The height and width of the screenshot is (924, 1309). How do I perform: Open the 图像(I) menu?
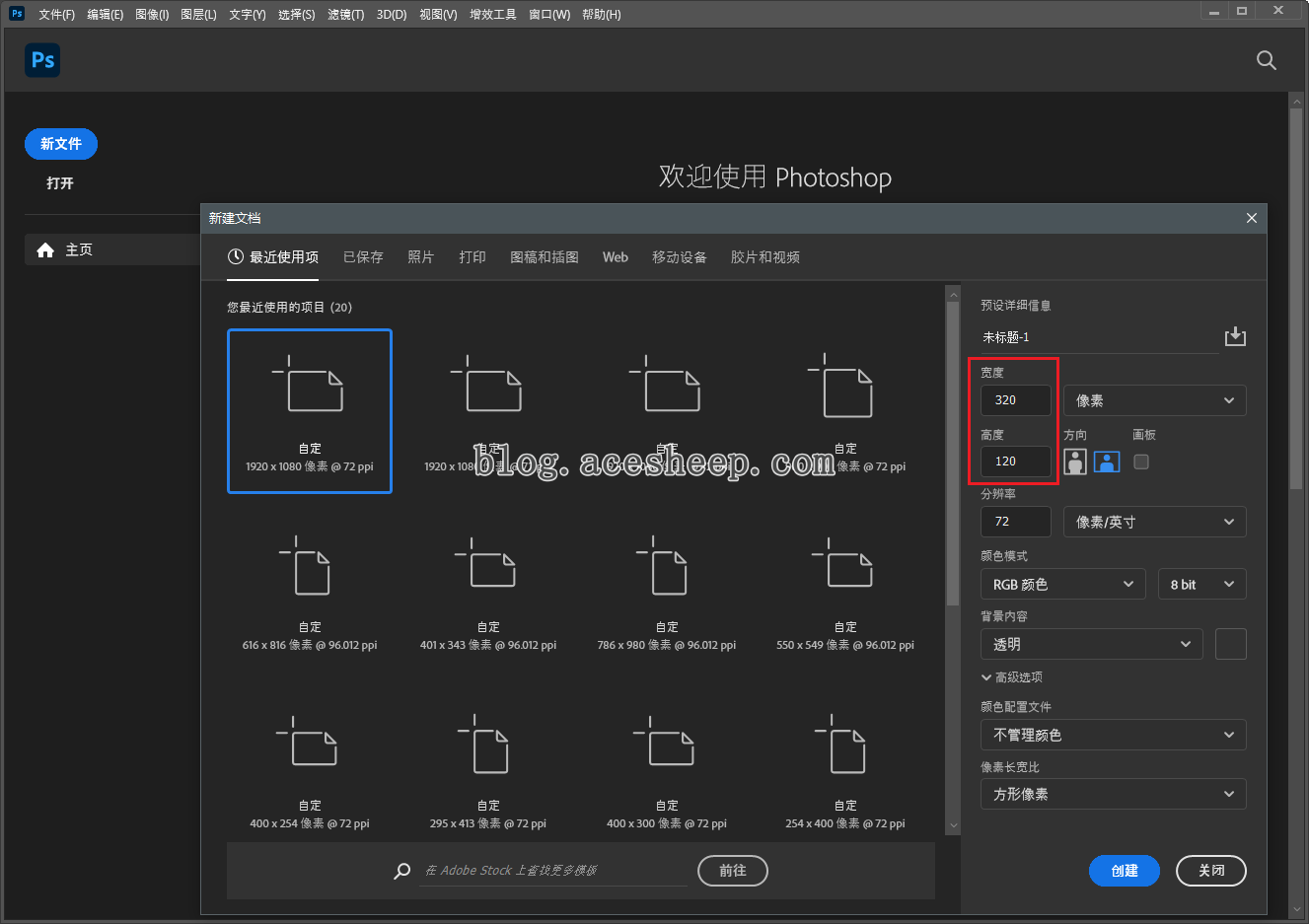pos(152,15)
